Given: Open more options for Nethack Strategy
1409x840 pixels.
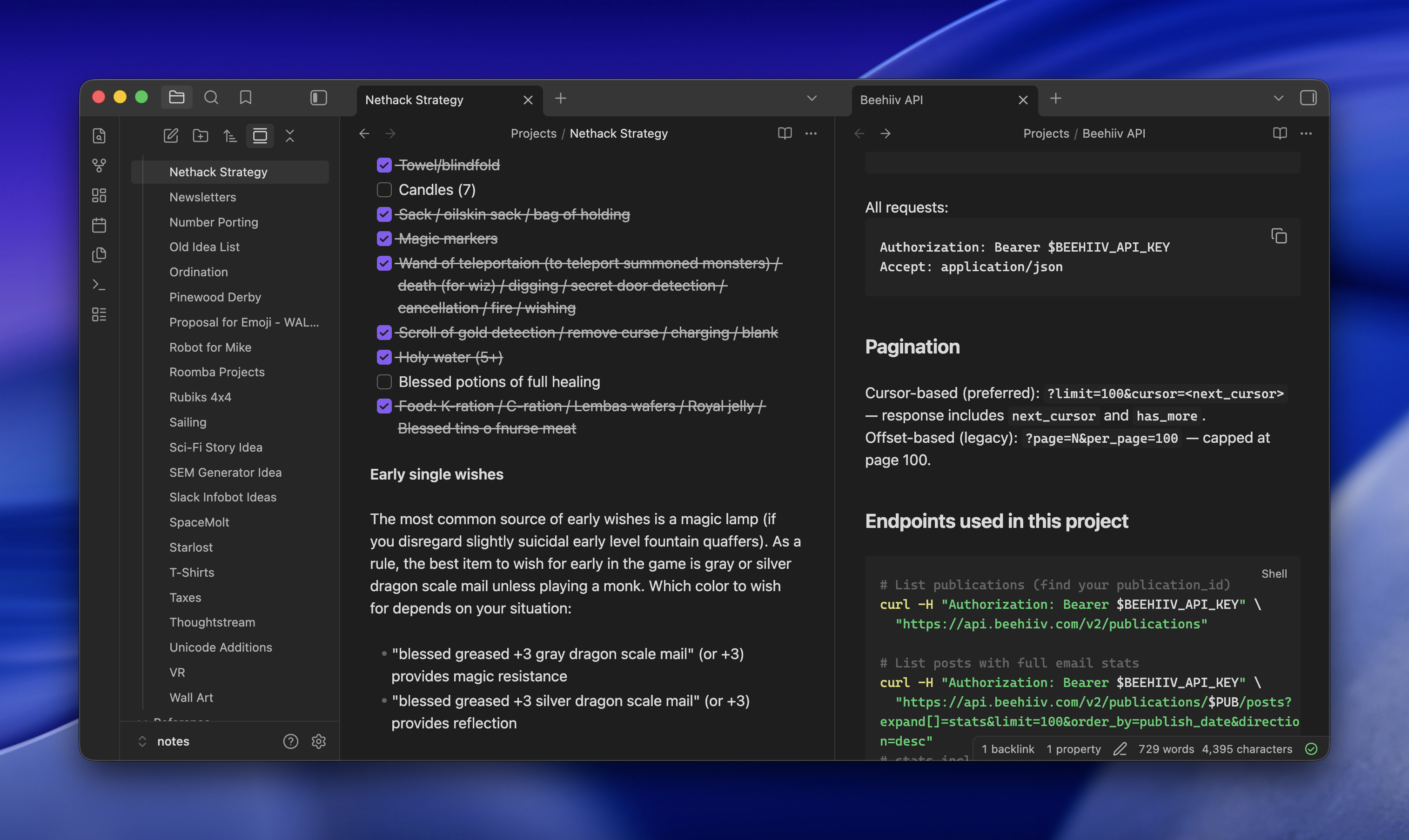Looking at the screenshot, I should (811, 133).
